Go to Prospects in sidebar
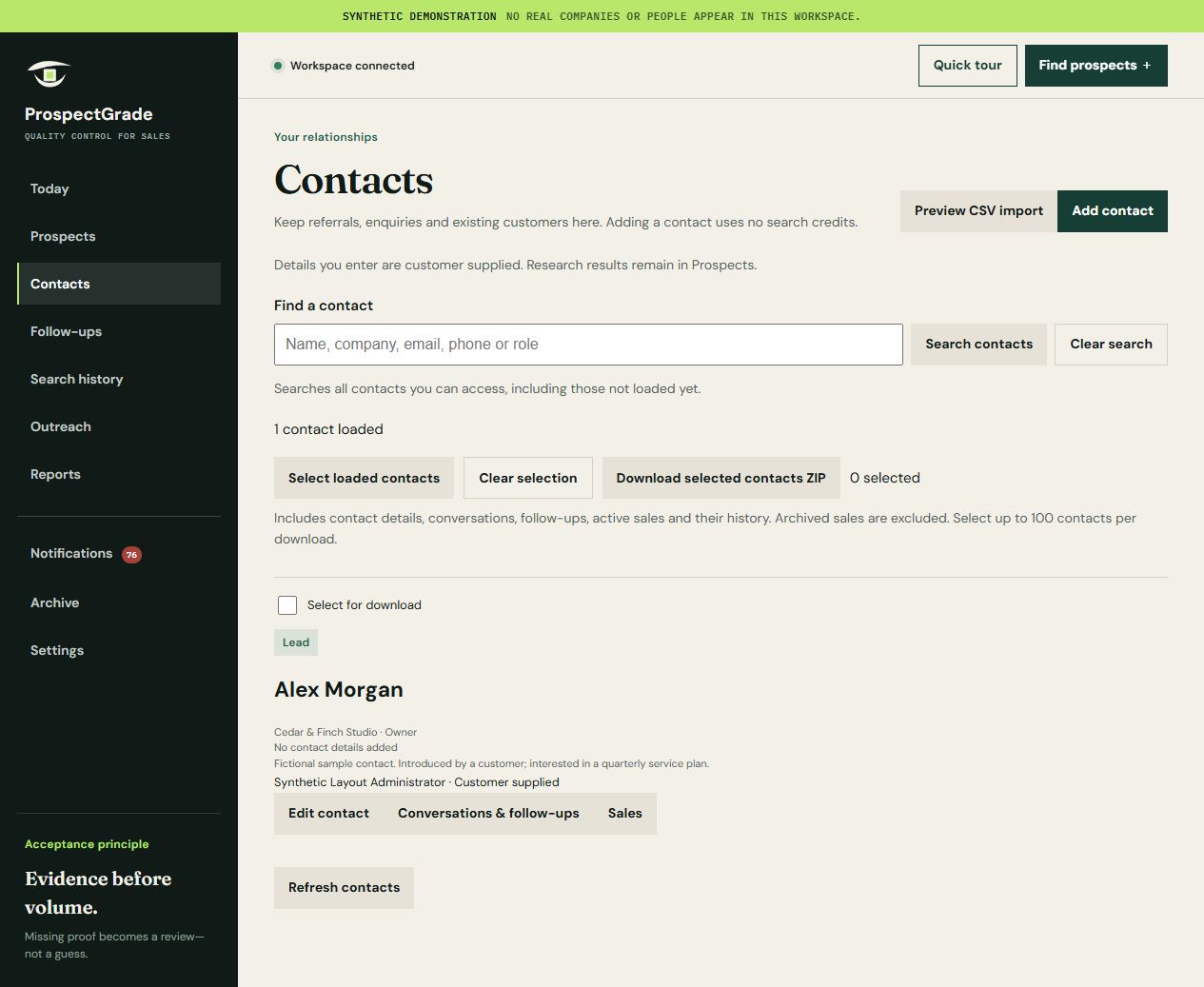This screenshot has width=1204, height=987. (119, 236)
